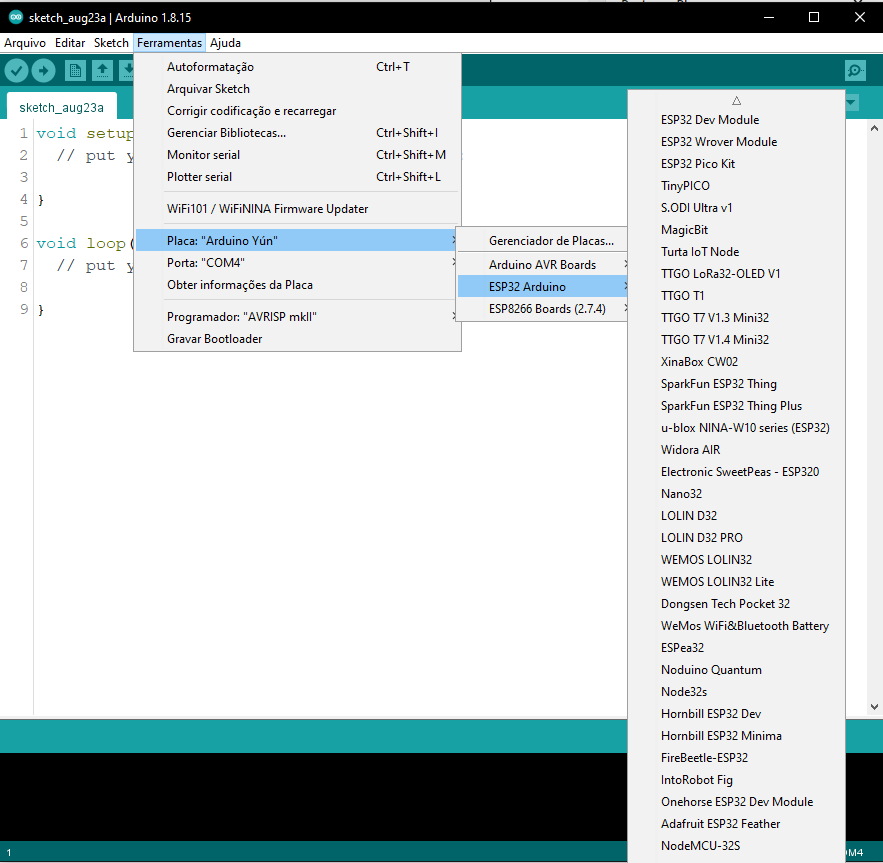Close the Ferramentas menu
Viewport: 883px width, 863px height.
click(169, 43)
